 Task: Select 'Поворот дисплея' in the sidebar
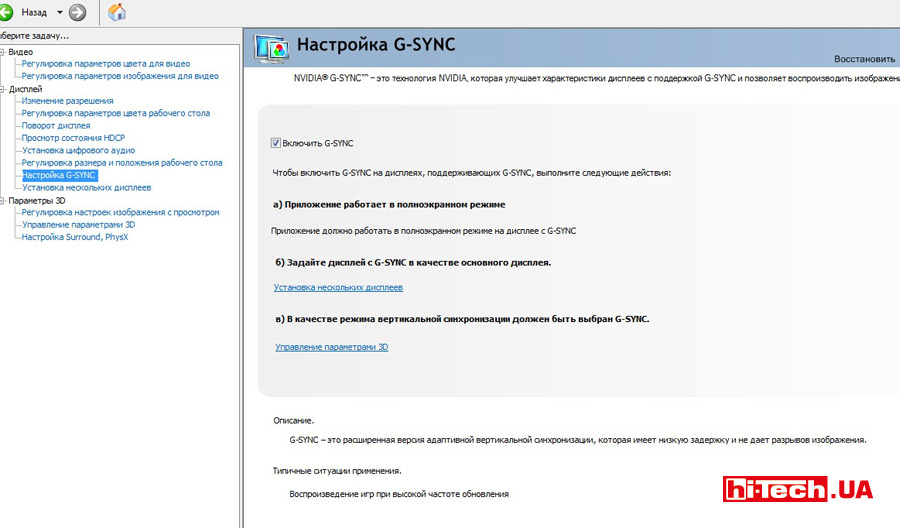[56, 126]
